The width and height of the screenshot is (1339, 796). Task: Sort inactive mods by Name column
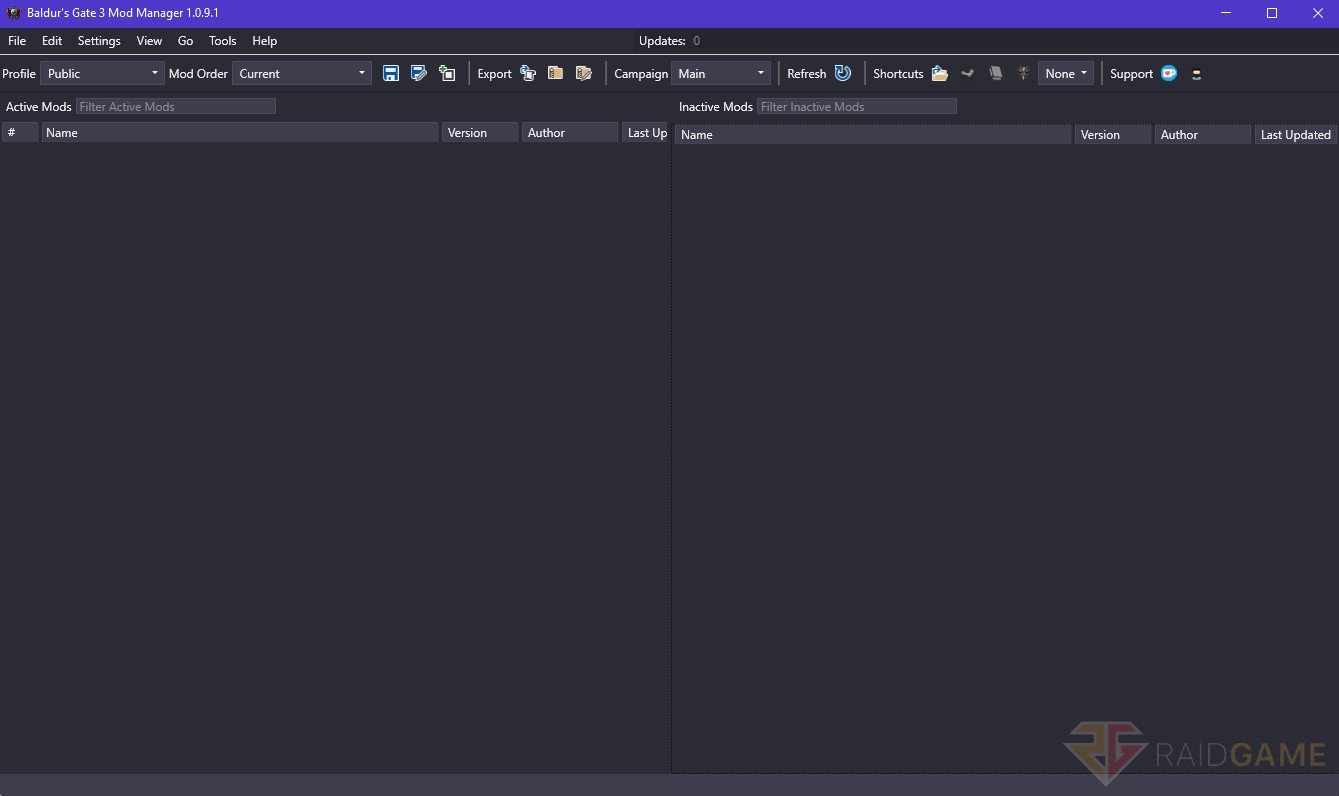(873, 134)
